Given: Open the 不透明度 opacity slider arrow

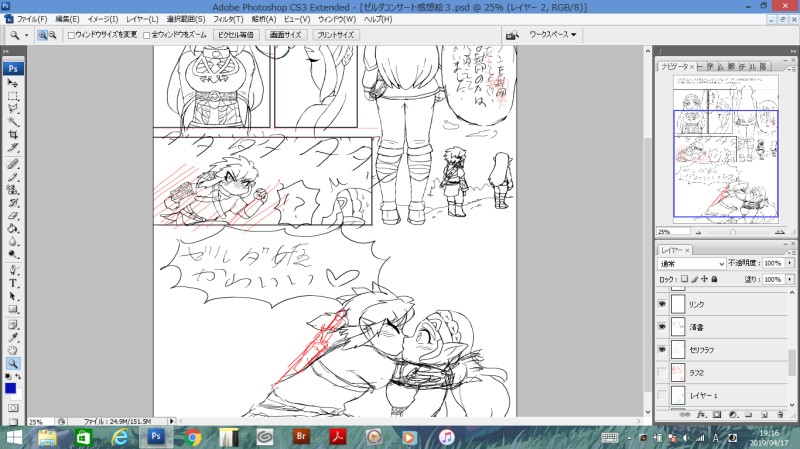Looking at the screenshot, I should [x=790, y=263].
